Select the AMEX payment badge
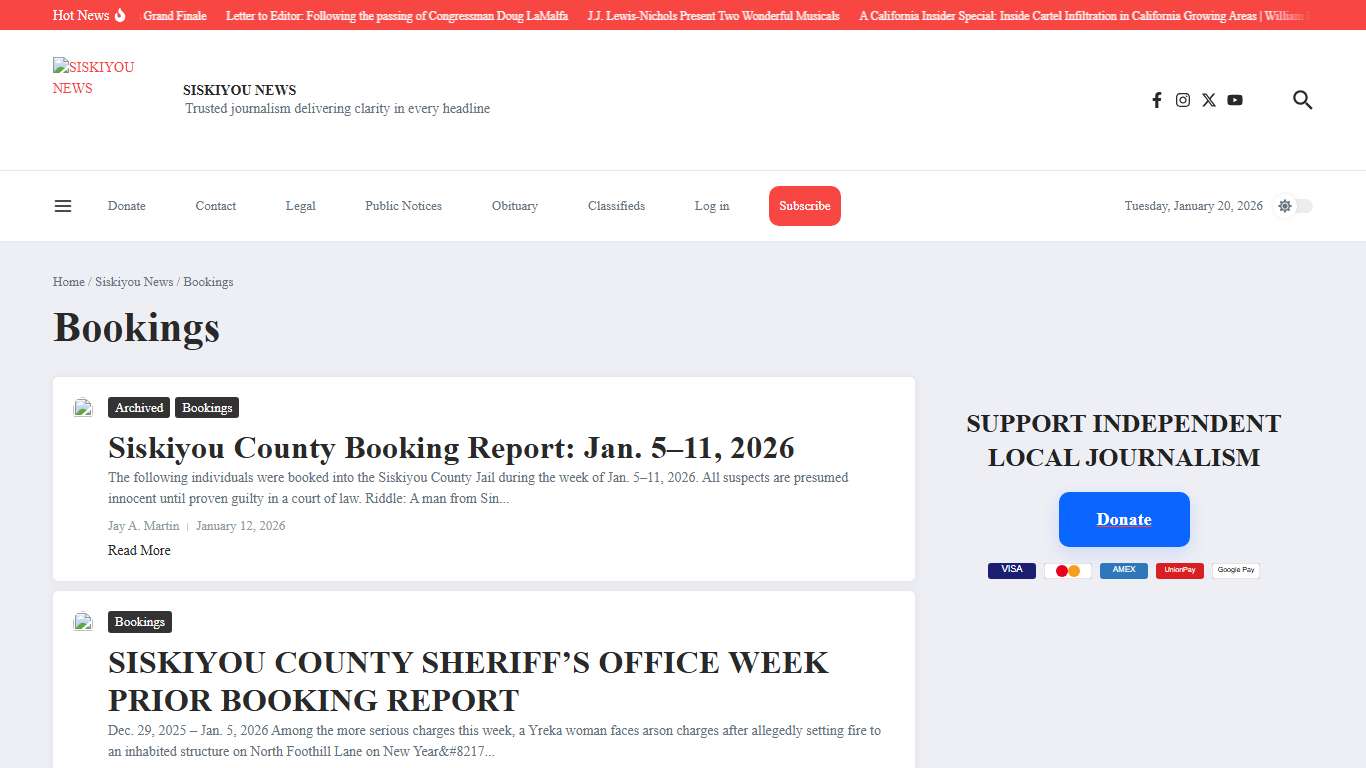 pos(1123,570)
